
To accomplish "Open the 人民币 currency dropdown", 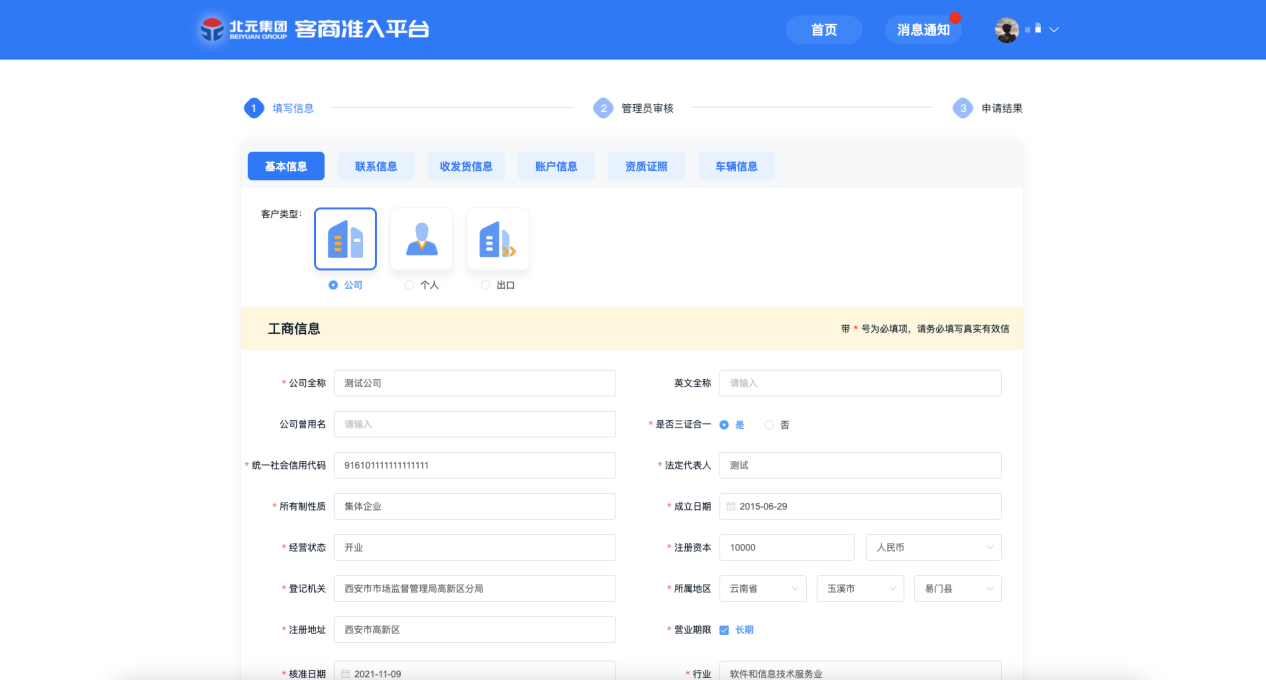I will tap(933, 548).
